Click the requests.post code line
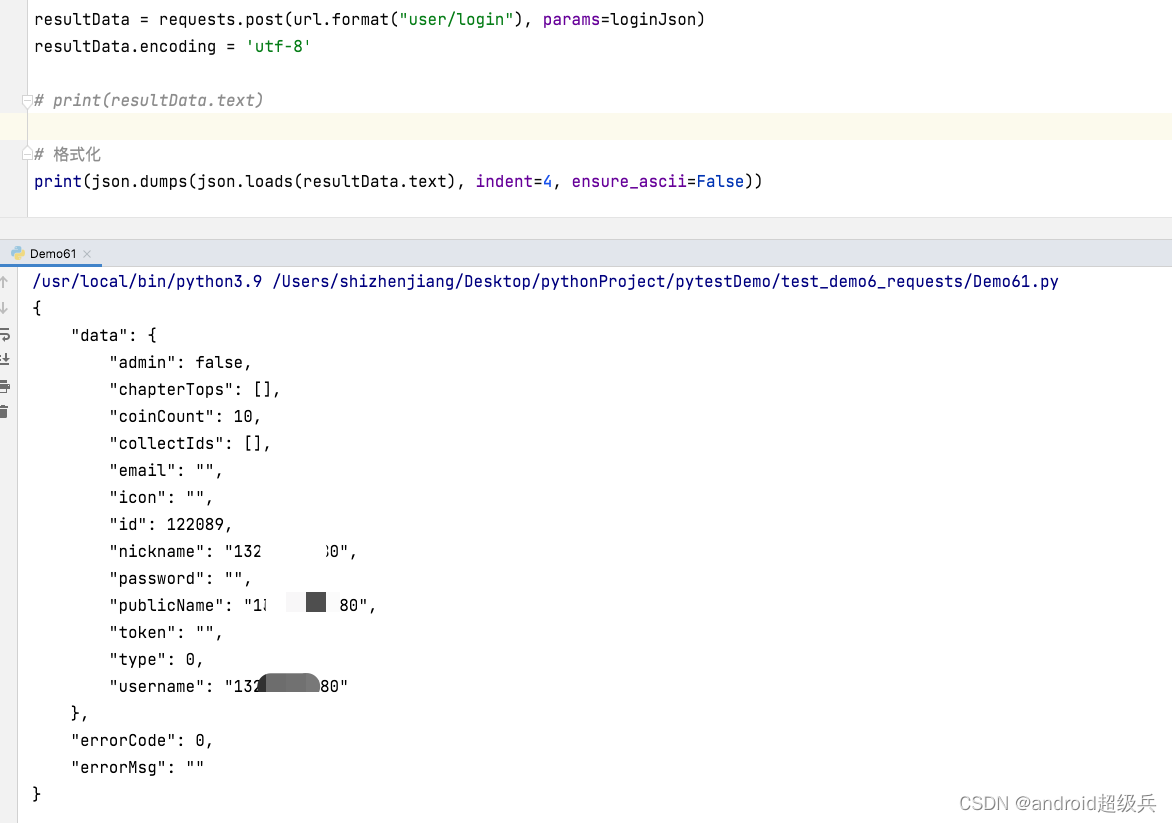 [x=369, y=19]
